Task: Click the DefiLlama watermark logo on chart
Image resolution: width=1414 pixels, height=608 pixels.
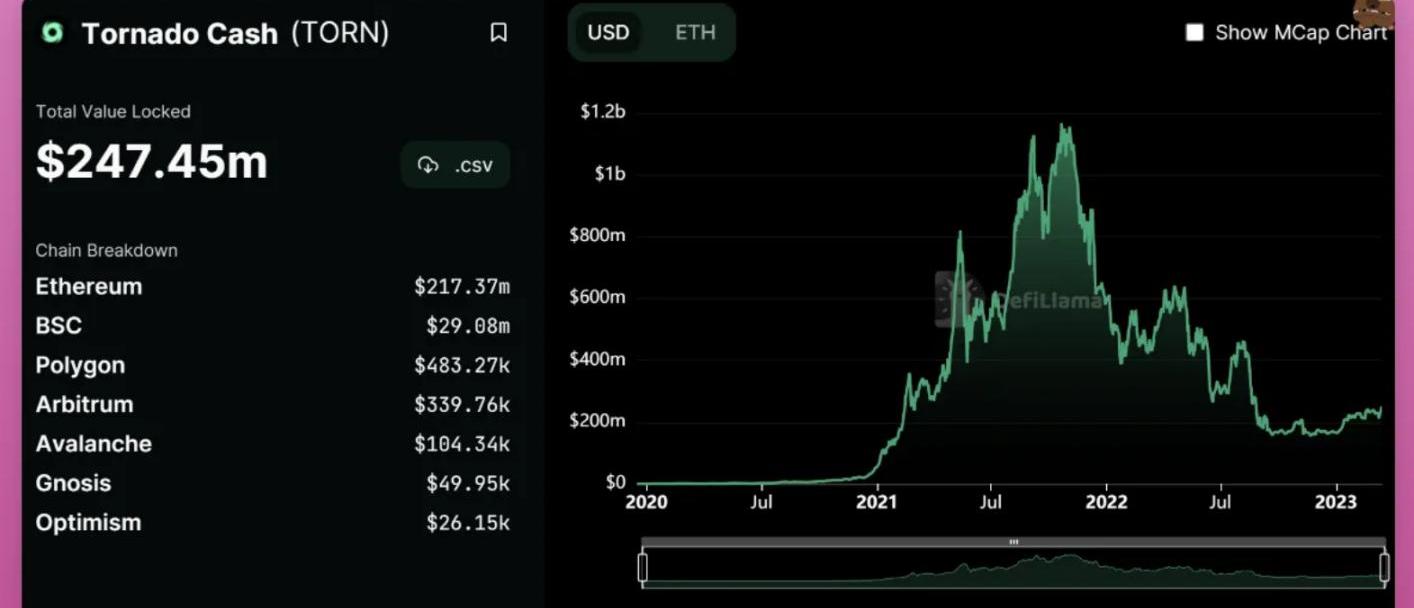Action: pyautogui.click(x=957, y=298)
